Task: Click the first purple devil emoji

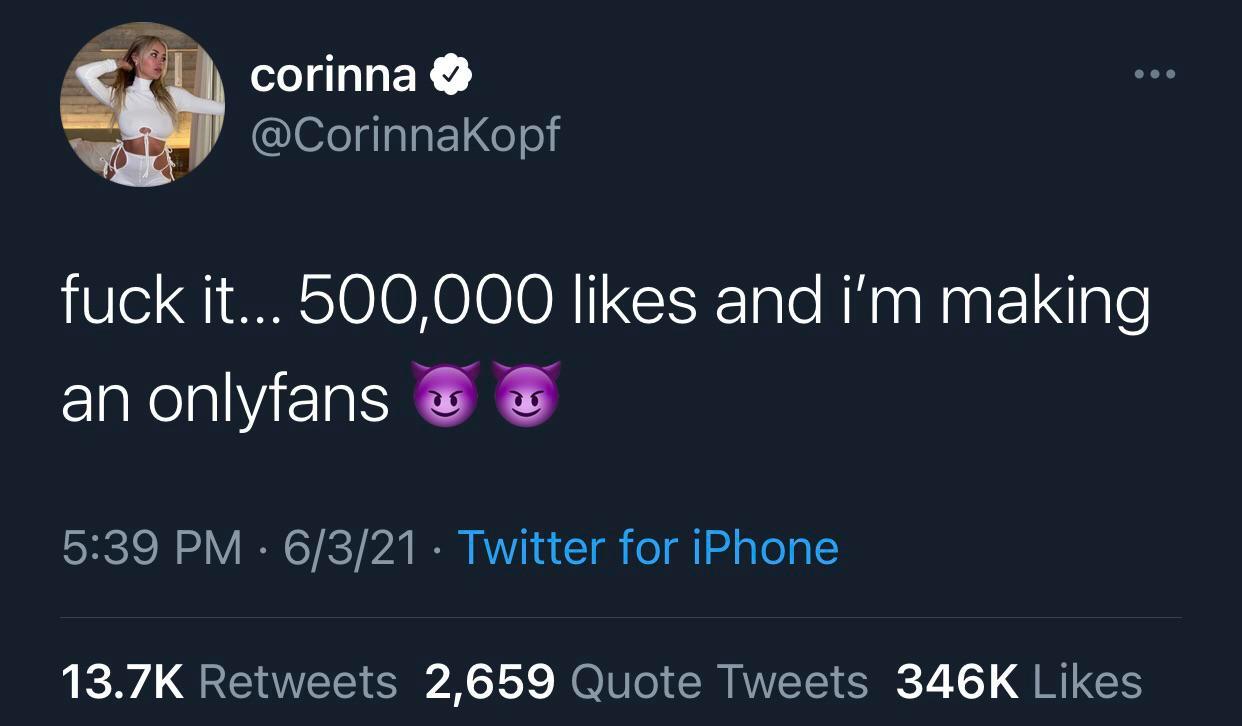Action: point(446,395)
